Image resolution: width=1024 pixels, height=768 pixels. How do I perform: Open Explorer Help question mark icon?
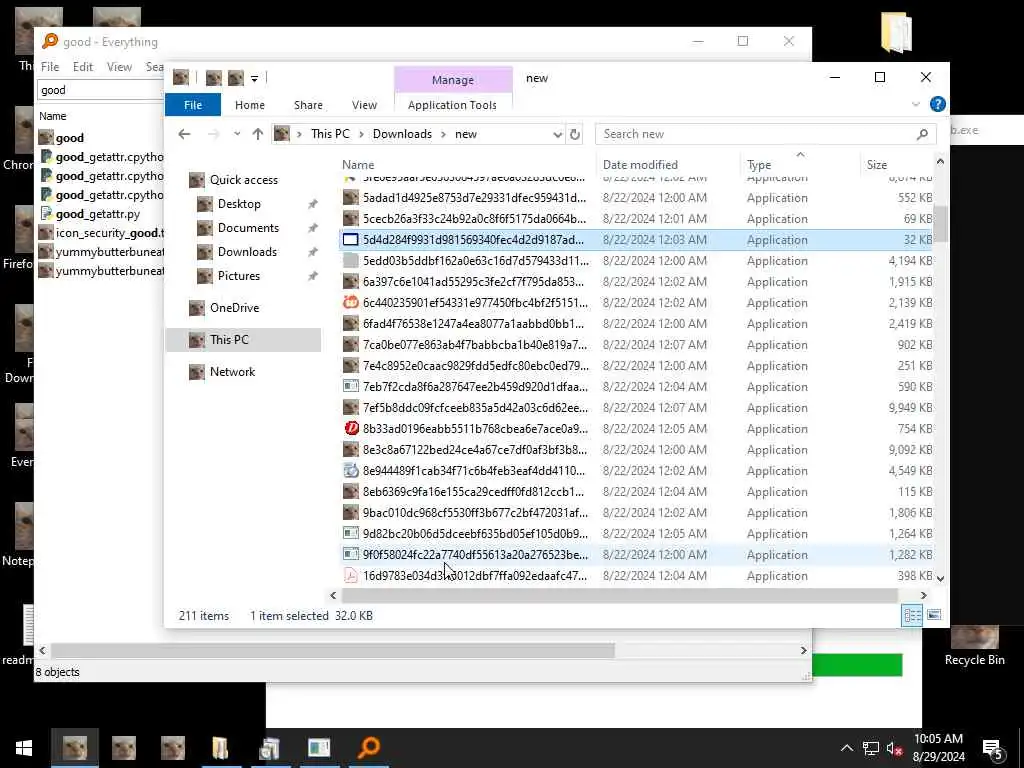938,104
